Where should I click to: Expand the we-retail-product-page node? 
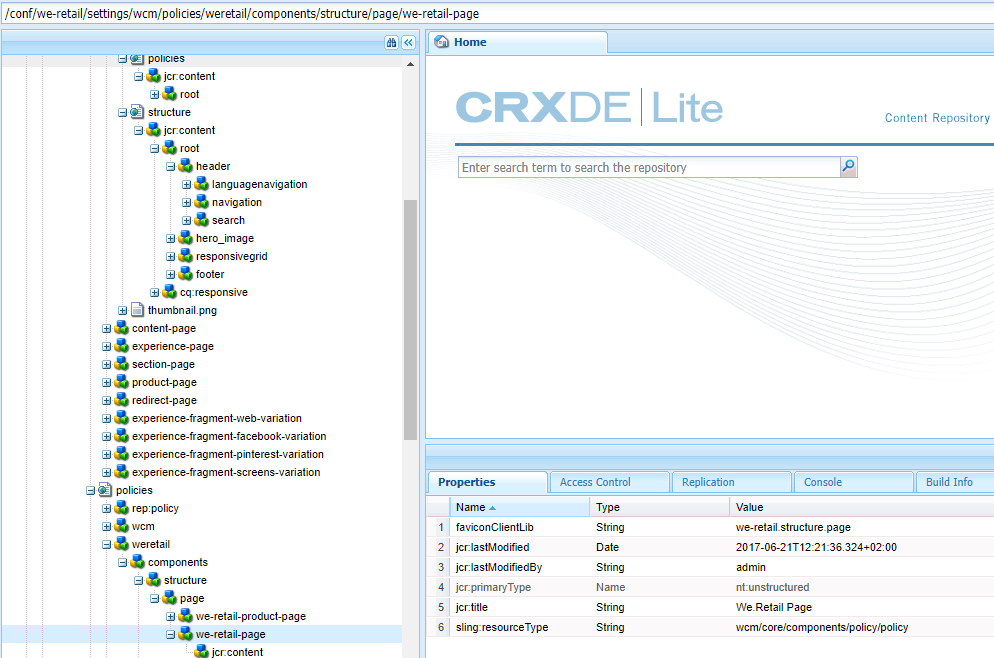point(171,616)
